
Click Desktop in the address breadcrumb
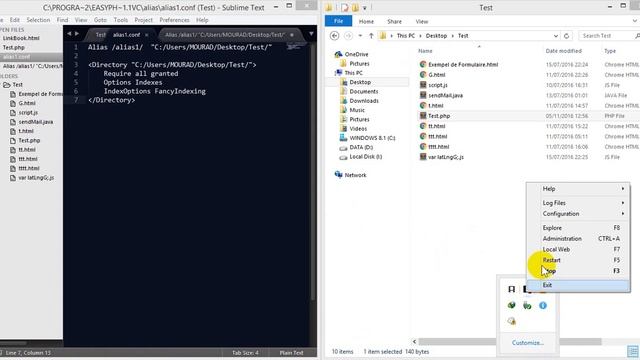pos(436,36)
